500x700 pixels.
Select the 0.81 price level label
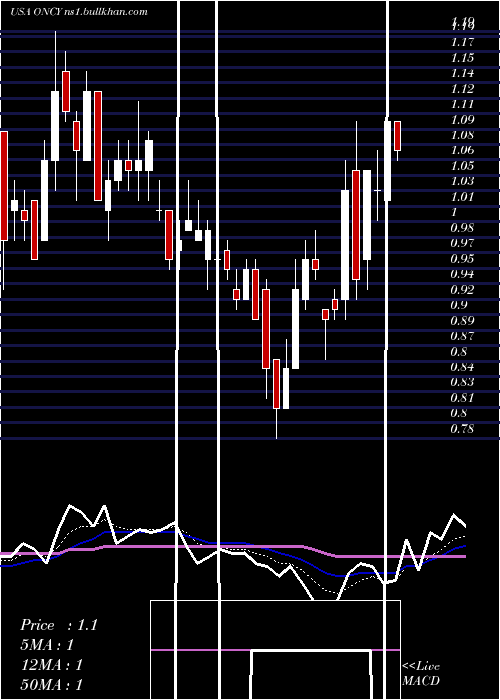tap(462, 397)
